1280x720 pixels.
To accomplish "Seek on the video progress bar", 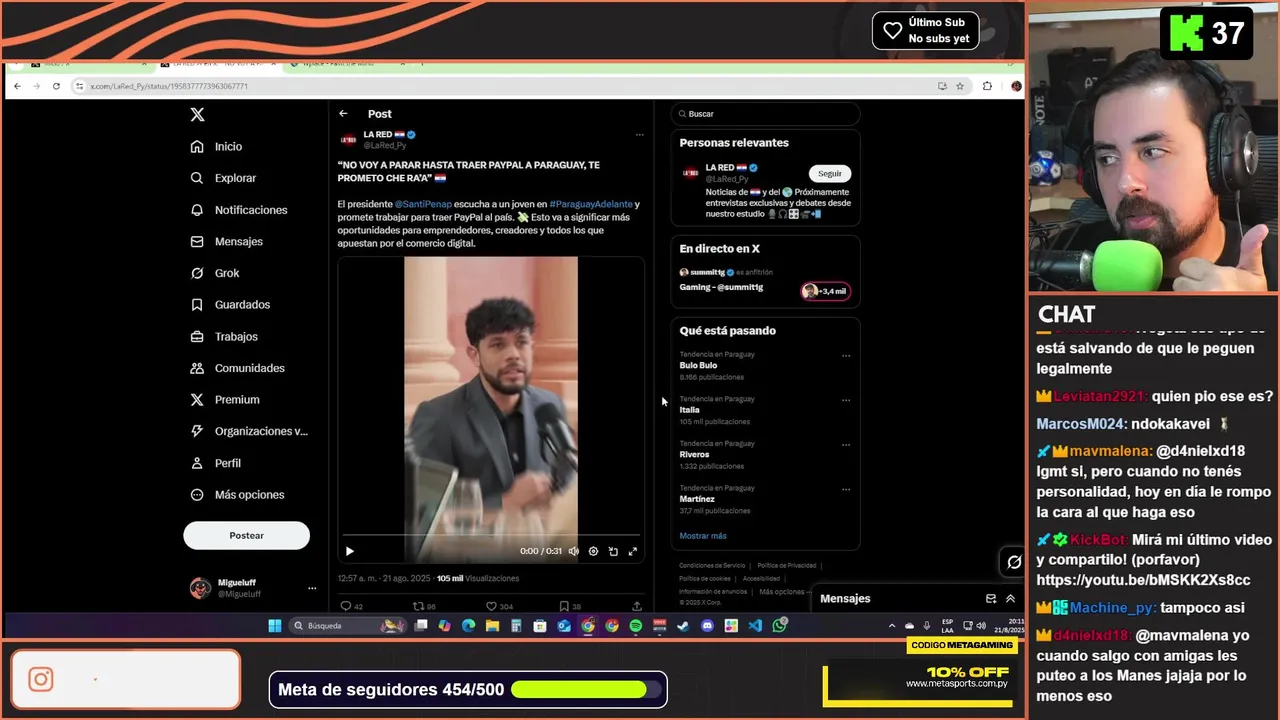I will 491,535.
